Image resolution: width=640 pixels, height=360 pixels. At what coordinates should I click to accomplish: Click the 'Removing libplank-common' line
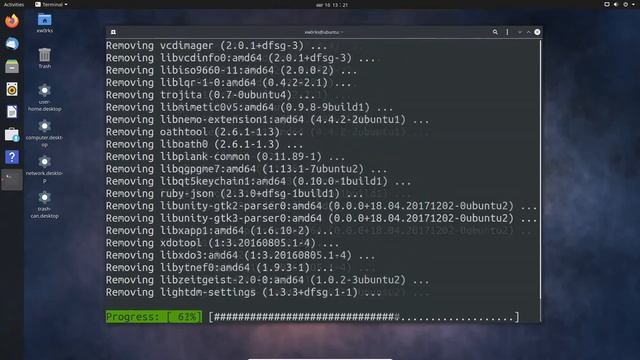pos(225,156)
